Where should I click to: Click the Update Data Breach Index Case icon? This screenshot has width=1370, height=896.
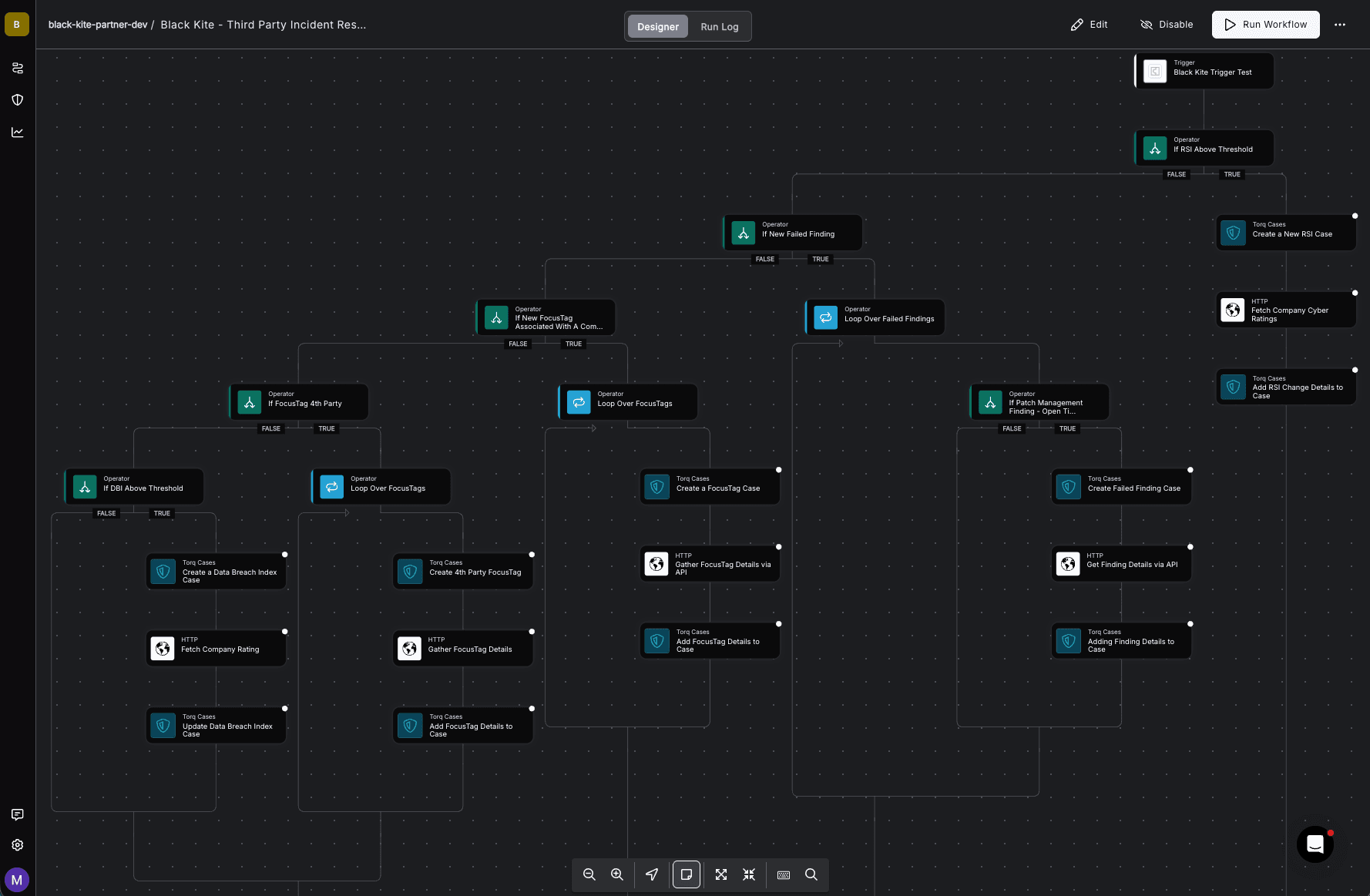(163, 726)
